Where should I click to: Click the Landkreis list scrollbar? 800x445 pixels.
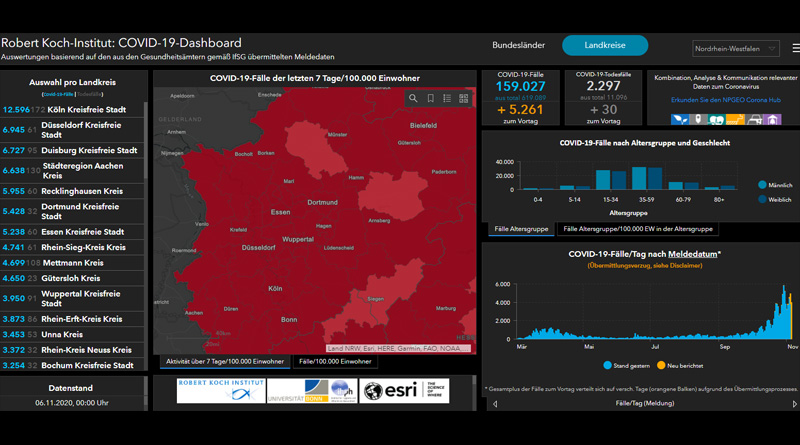click(146, 140)
